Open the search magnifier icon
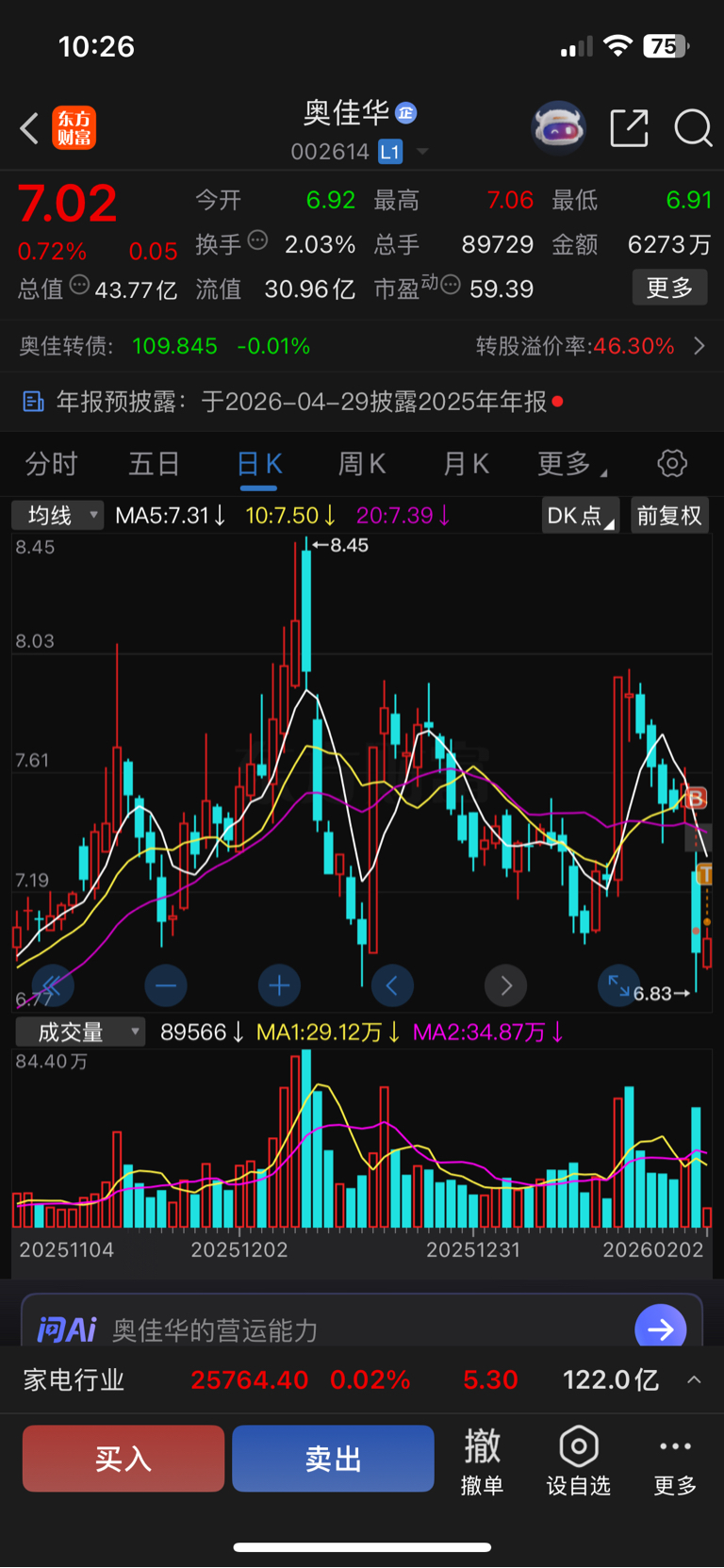The width and height of the screenshot is (724, 1568). click(693, 127)
